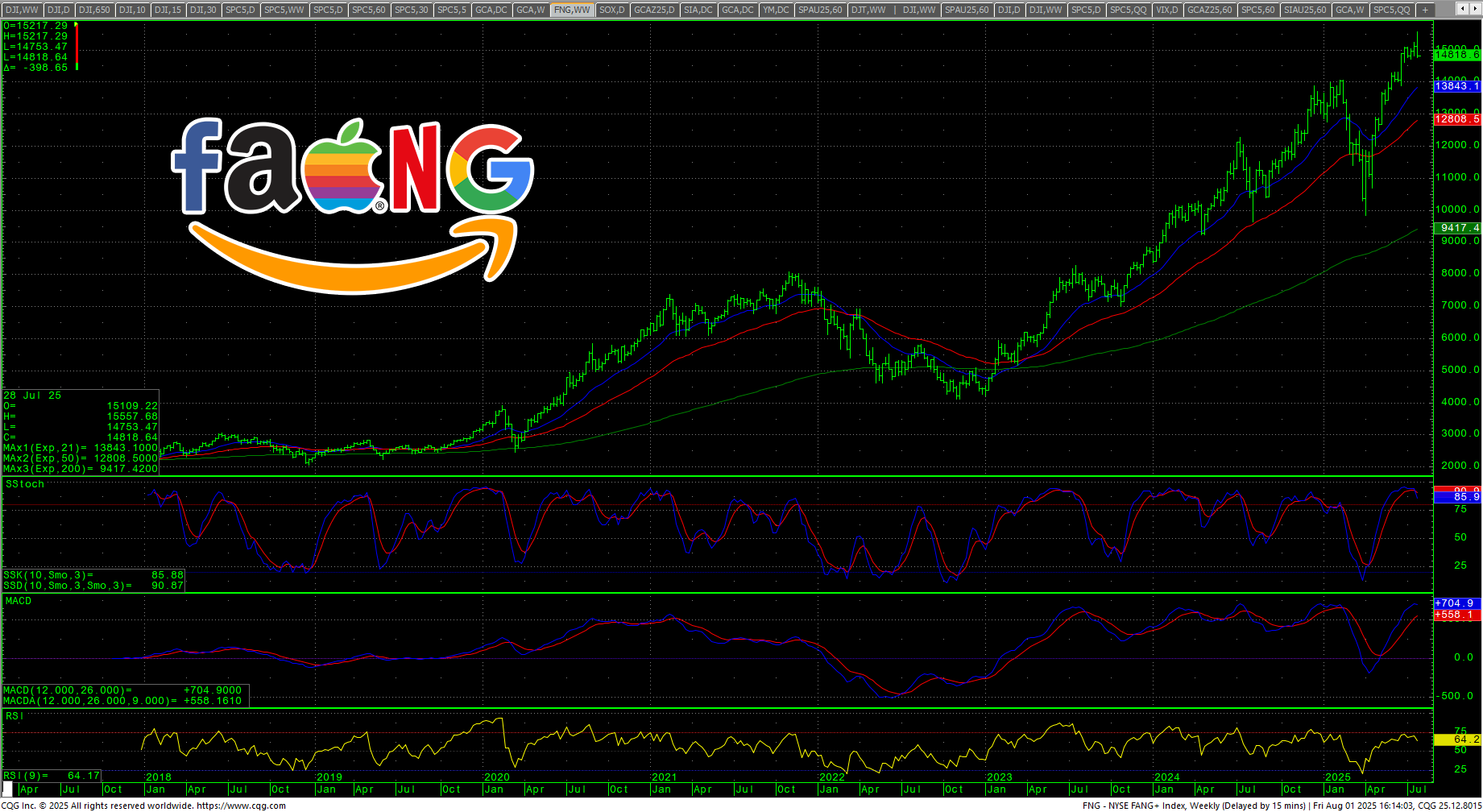This screenshot has height=812, width=1483.
Task: Switch to the GCAZ25,D tab
Action: point(654,10)
